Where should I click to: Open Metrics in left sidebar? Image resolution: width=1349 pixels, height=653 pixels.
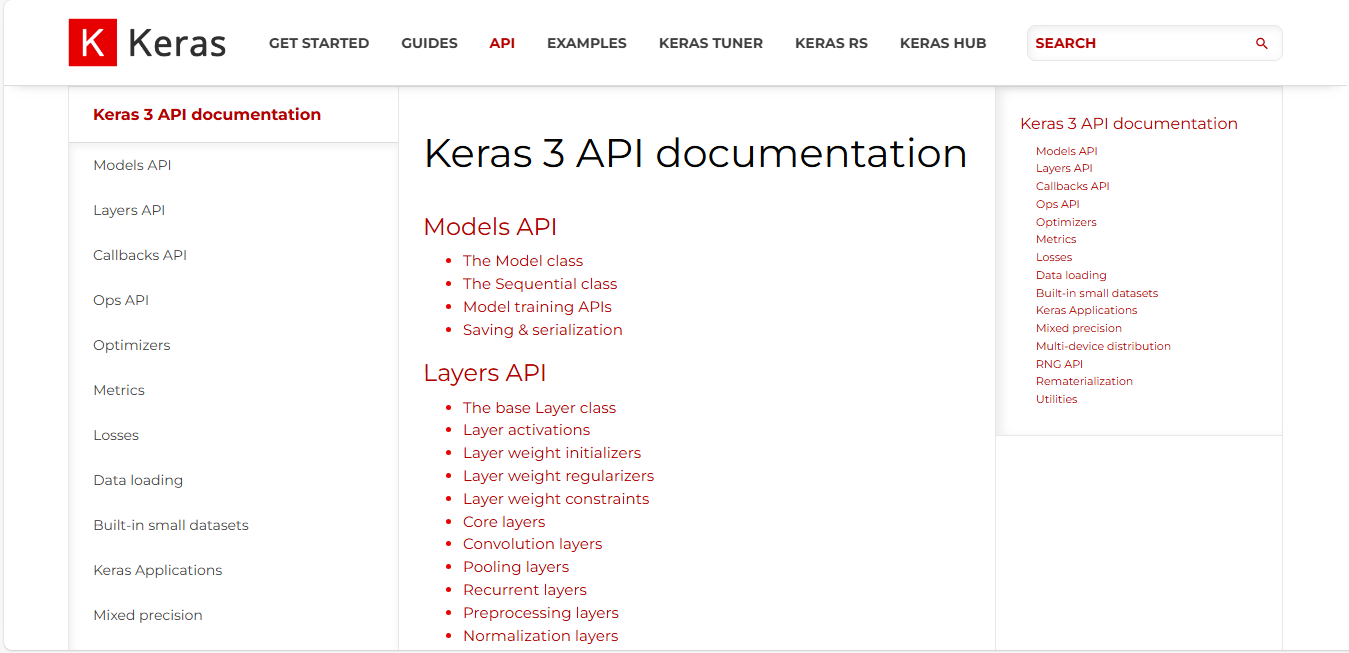pyautogui.click(x=119, y=390)
